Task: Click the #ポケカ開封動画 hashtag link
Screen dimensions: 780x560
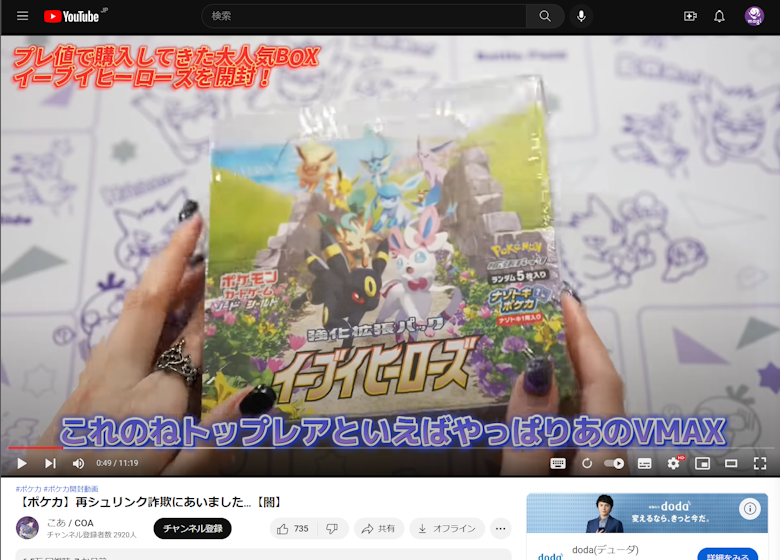Action: pos(71,489)
